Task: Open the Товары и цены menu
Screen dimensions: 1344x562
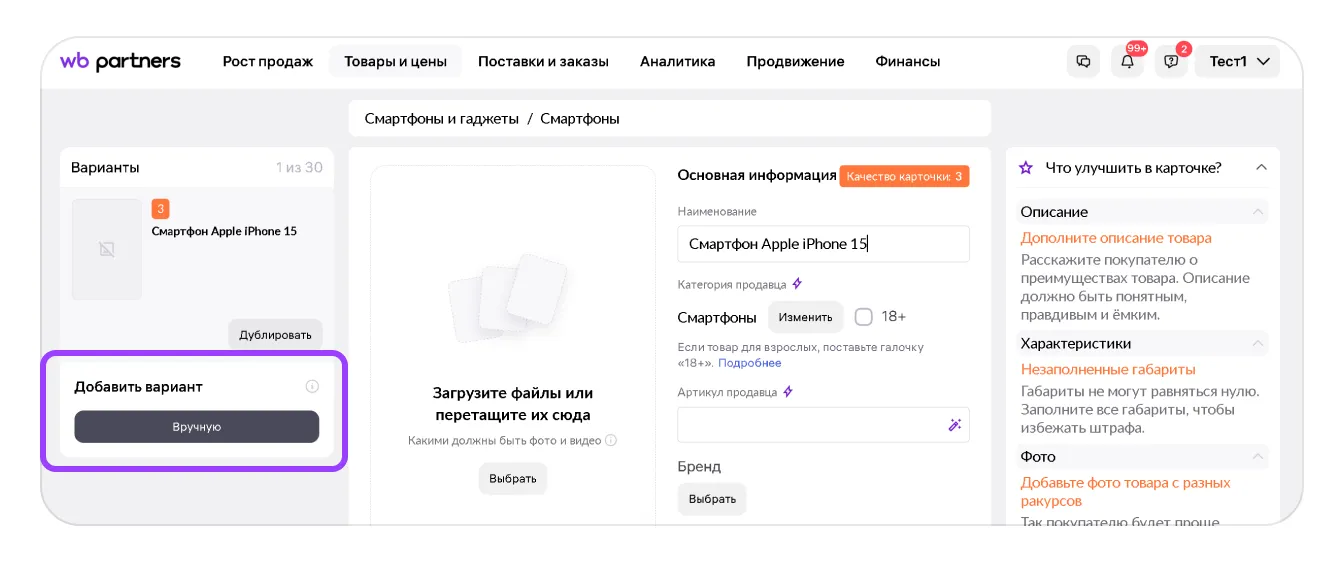Action: click(395, 62)
